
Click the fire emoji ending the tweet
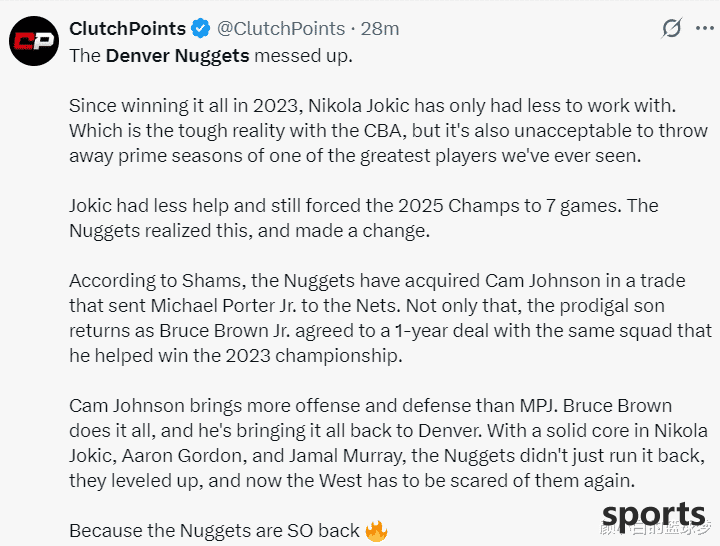[376, 530]
